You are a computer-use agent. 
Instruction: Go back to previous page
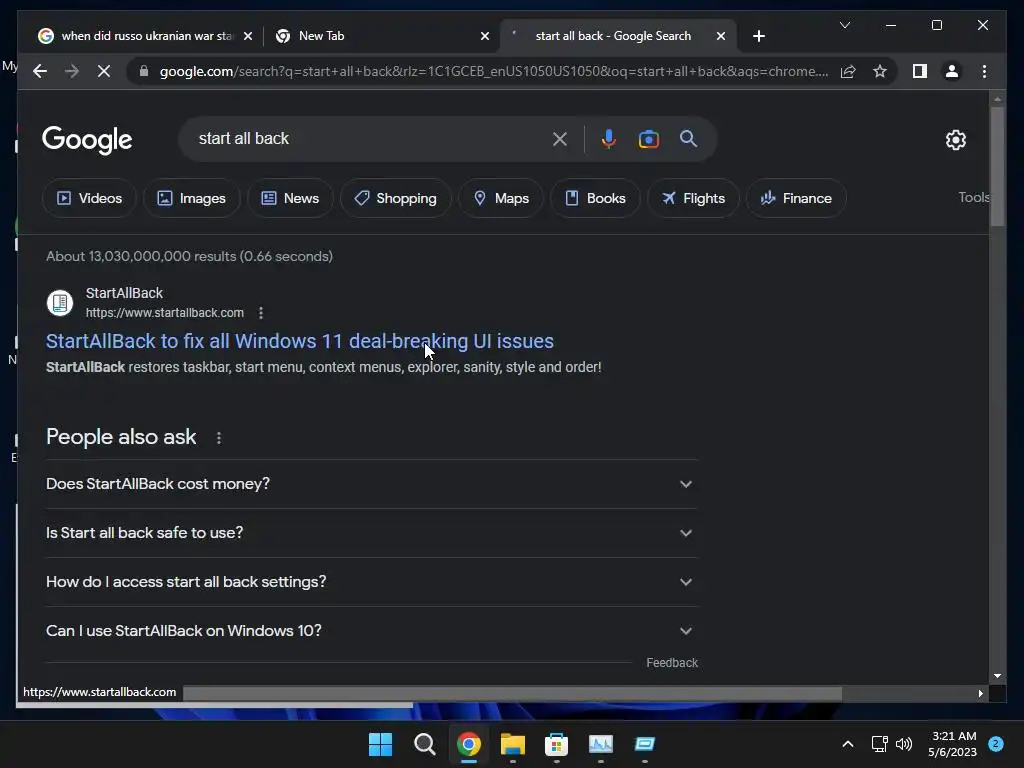pyautogui.click(x=40, y=71)
